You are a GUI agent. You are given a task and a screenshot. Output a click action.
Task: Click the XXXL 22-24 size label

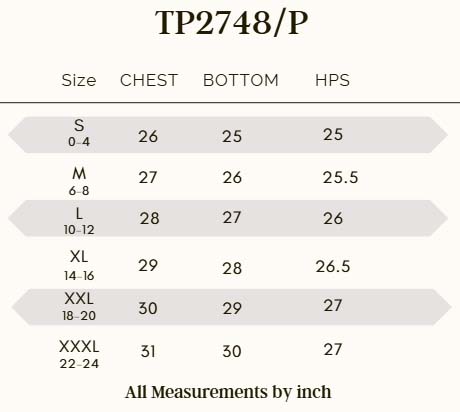tap(79, 354)
